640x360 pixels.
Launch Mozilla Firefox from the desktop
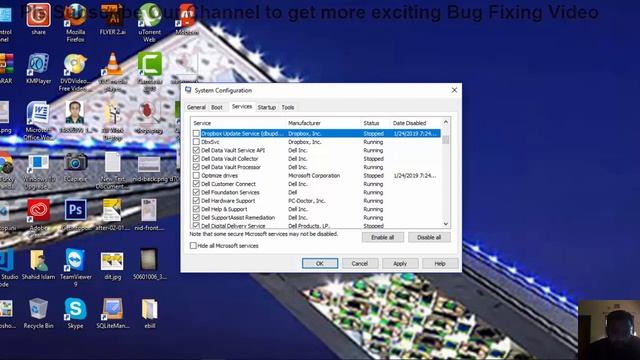pos(76,23)
